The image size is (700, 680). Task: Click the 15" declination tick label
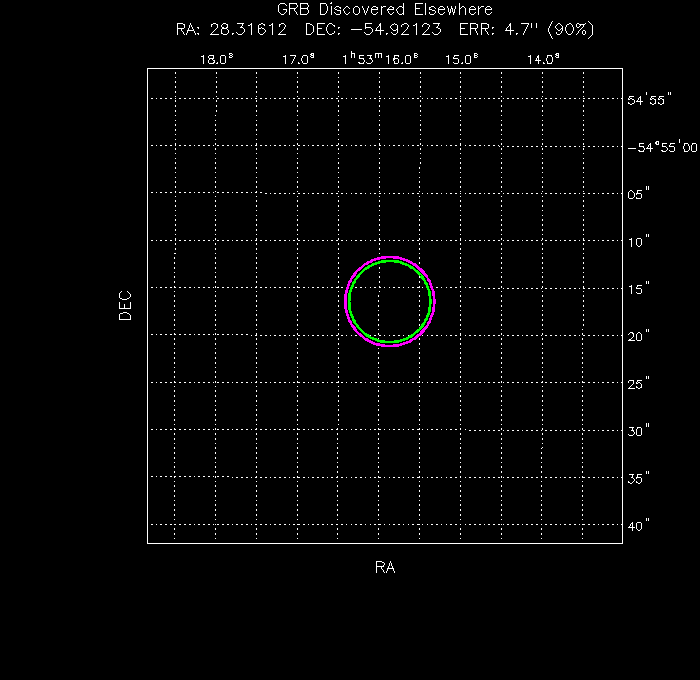coord(638,289)
